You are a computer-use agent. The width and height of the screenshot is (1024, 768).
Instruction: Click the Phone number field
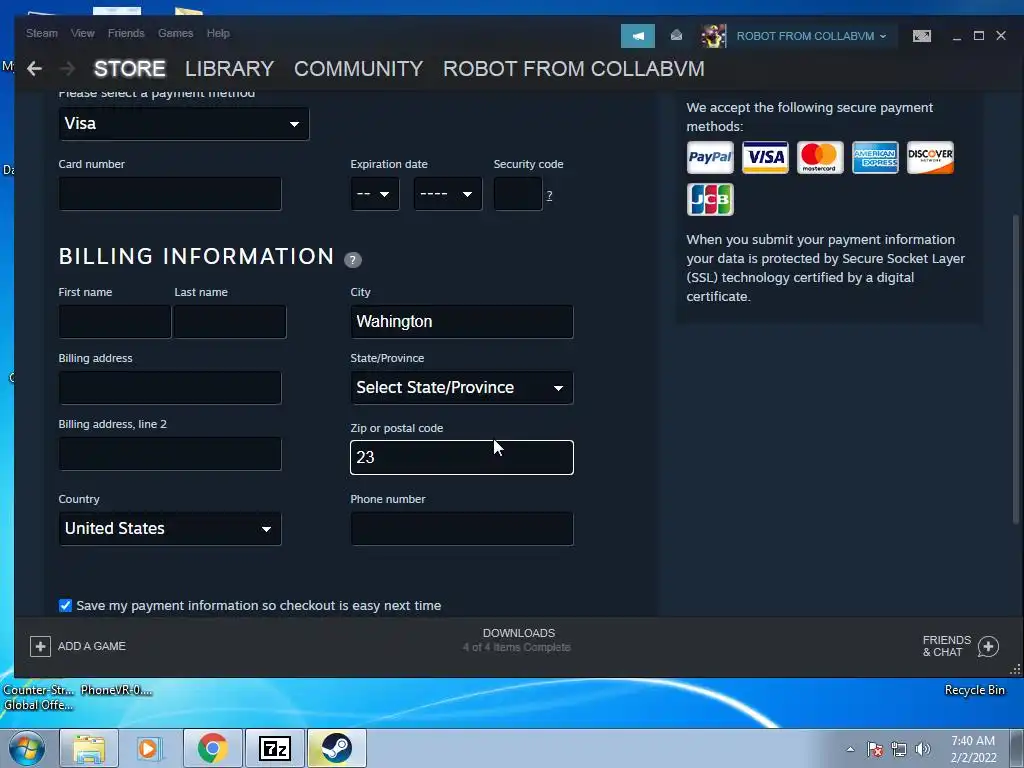coord(462,528)
